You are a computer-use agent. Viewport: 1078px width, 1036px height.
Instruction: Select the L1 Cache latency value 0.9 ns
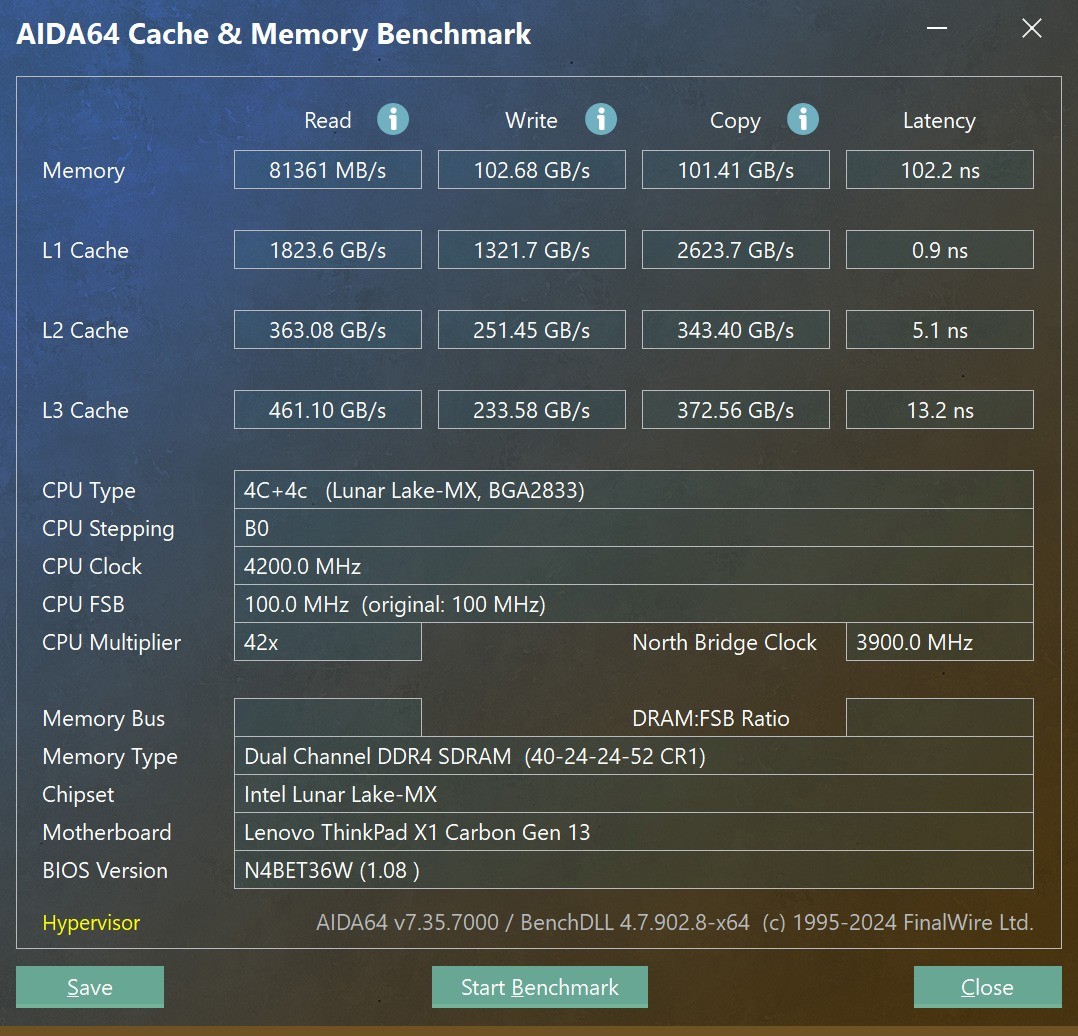tap(939, 249)
